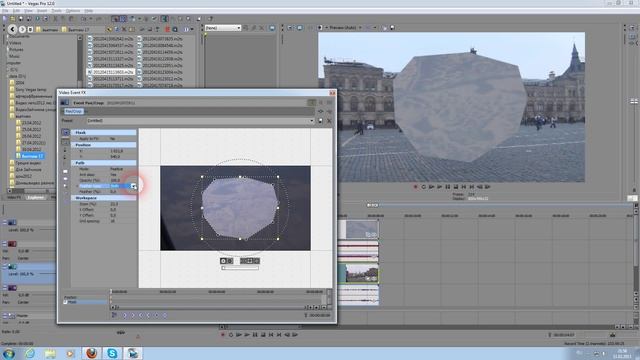
Task: Click record in the main timeline transport
Action: 222,335
